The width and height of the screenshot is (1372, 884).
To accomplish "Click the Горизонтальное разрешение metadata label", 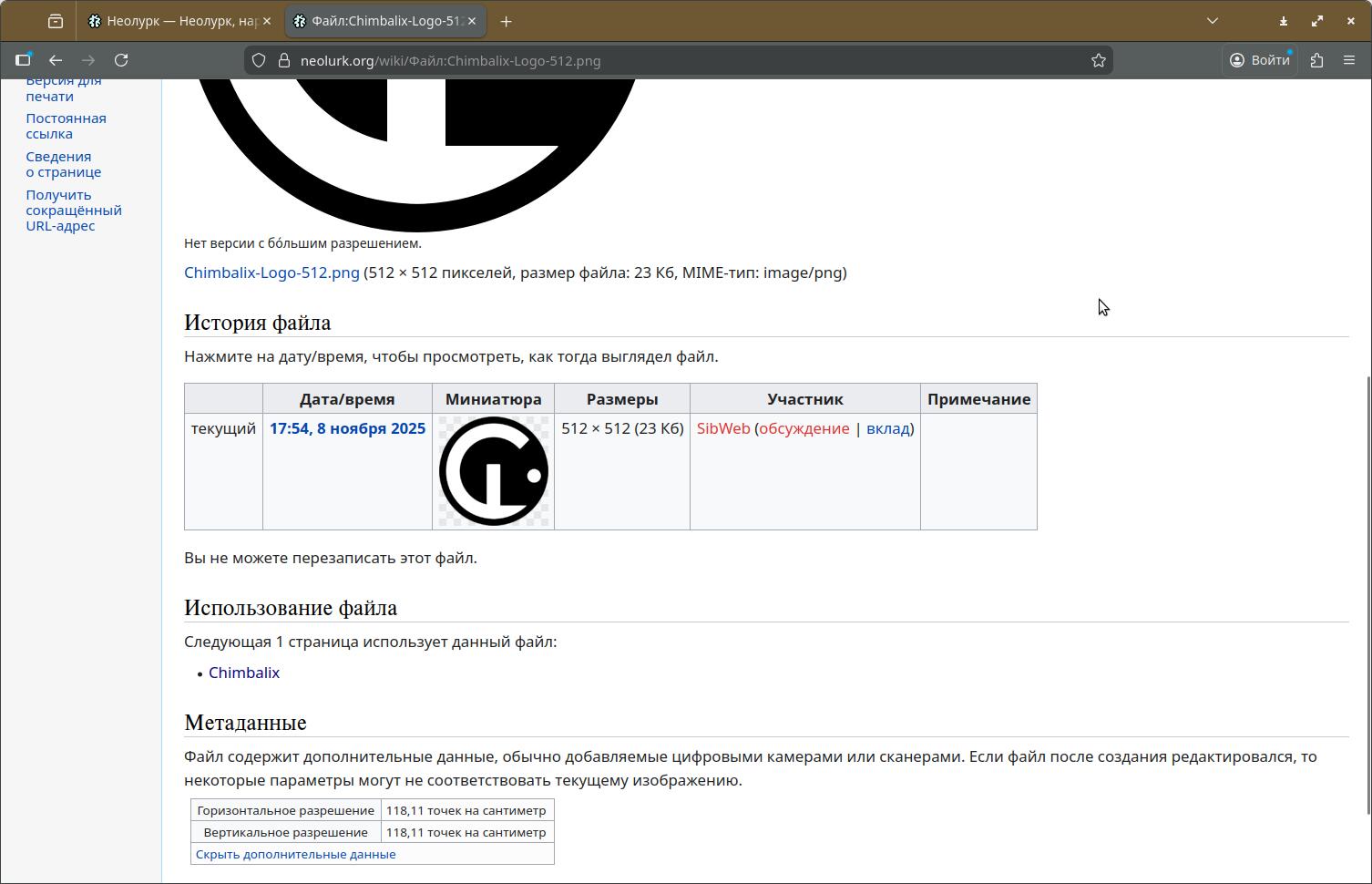I will click(286, 810).
